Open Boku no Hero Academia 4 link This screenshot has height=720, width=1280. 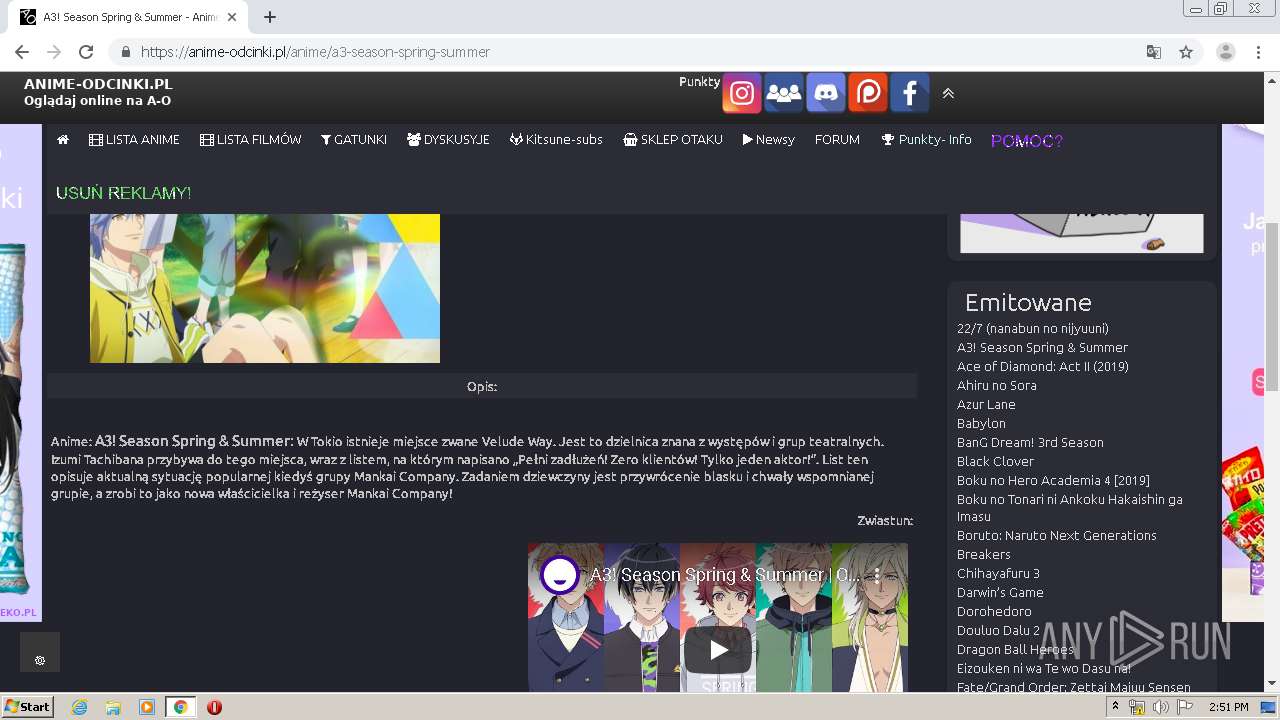point(1053,480)
